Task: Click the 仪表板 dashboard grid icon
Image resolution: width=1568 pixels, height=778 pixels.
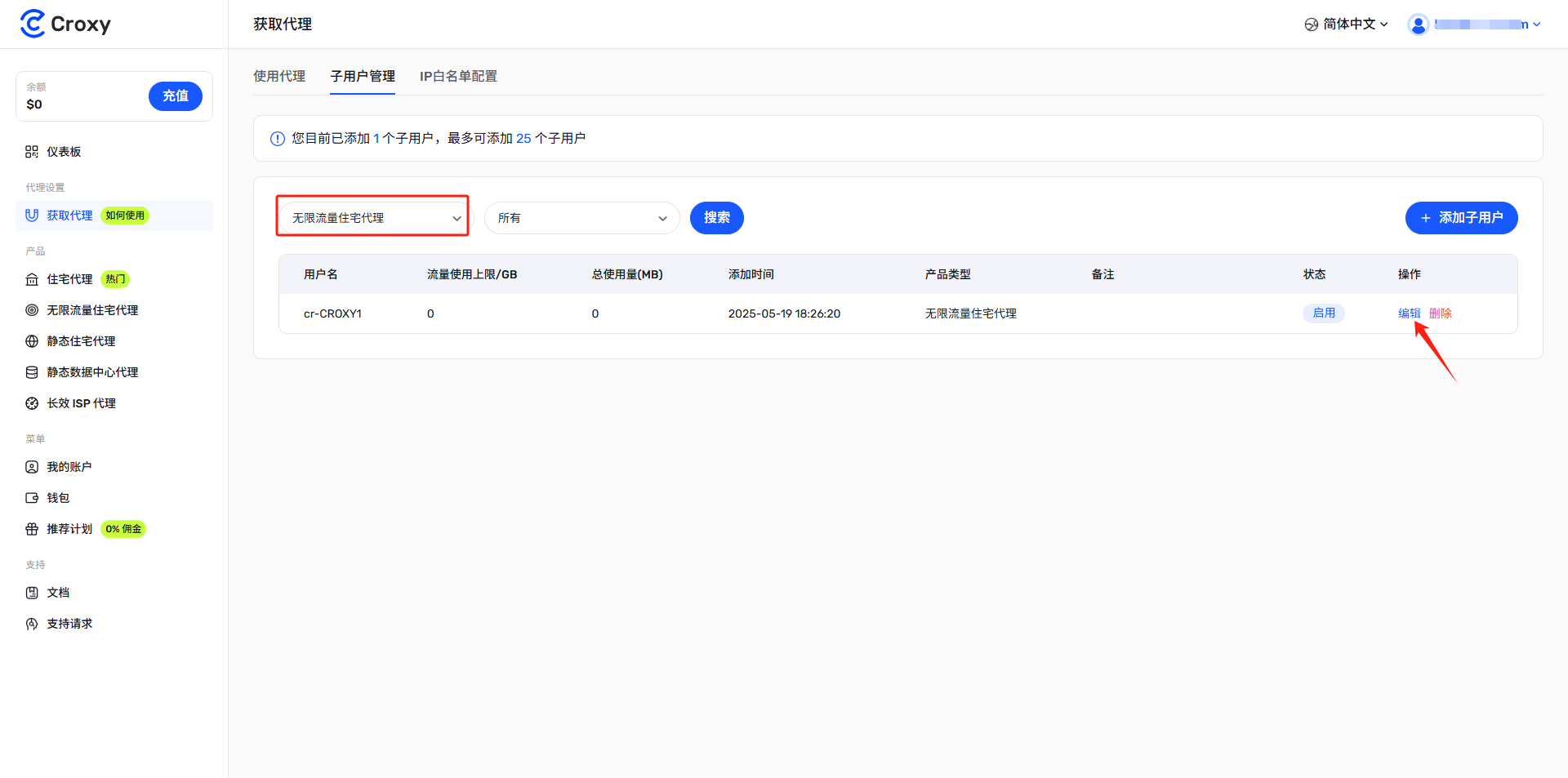Action: (x=32, y=152)
